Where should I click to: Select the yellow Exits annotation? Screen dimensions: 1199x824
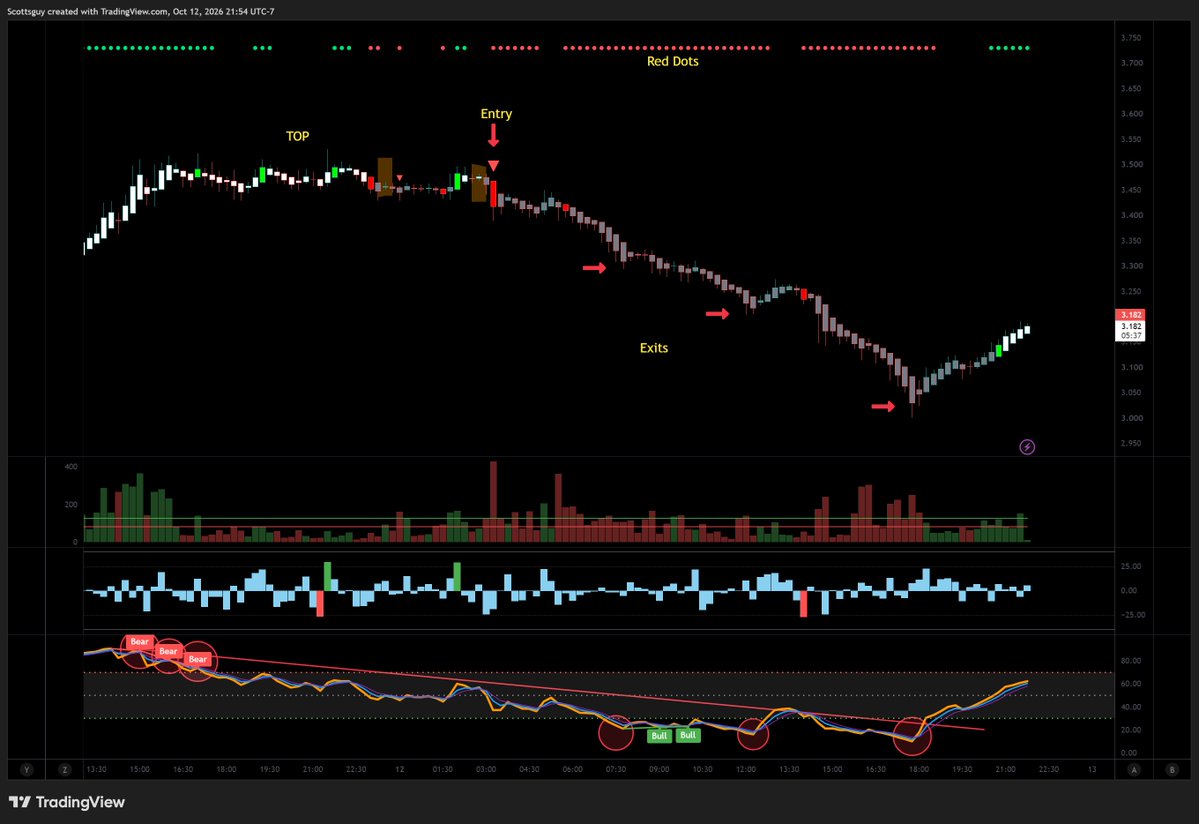pyautogui.click(x=654, y=348)
